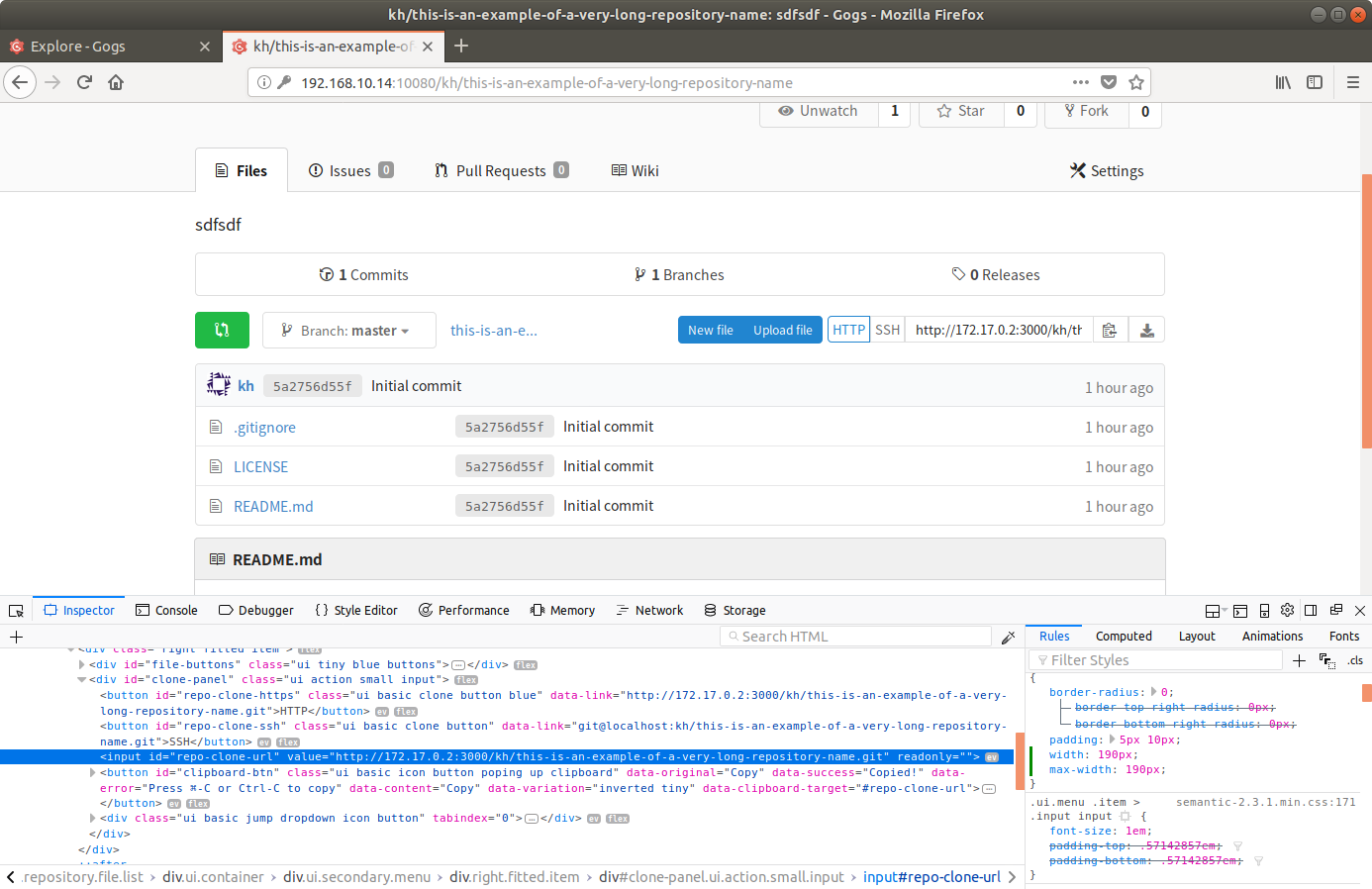Open the page actions three-dot menu
Viewport: 1372px width, 889px height.
pyautogui.click(x=1081, y=82)
